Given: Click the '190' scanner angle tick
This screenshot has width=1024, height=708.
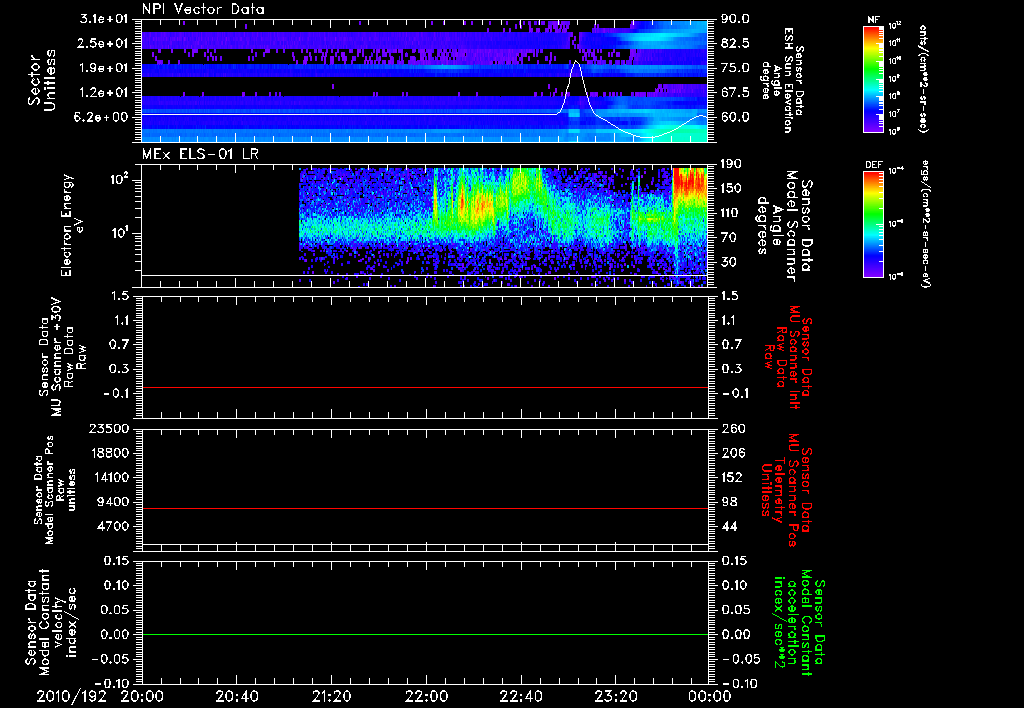Looking at the screenshot, I should (x=731, y=163).
